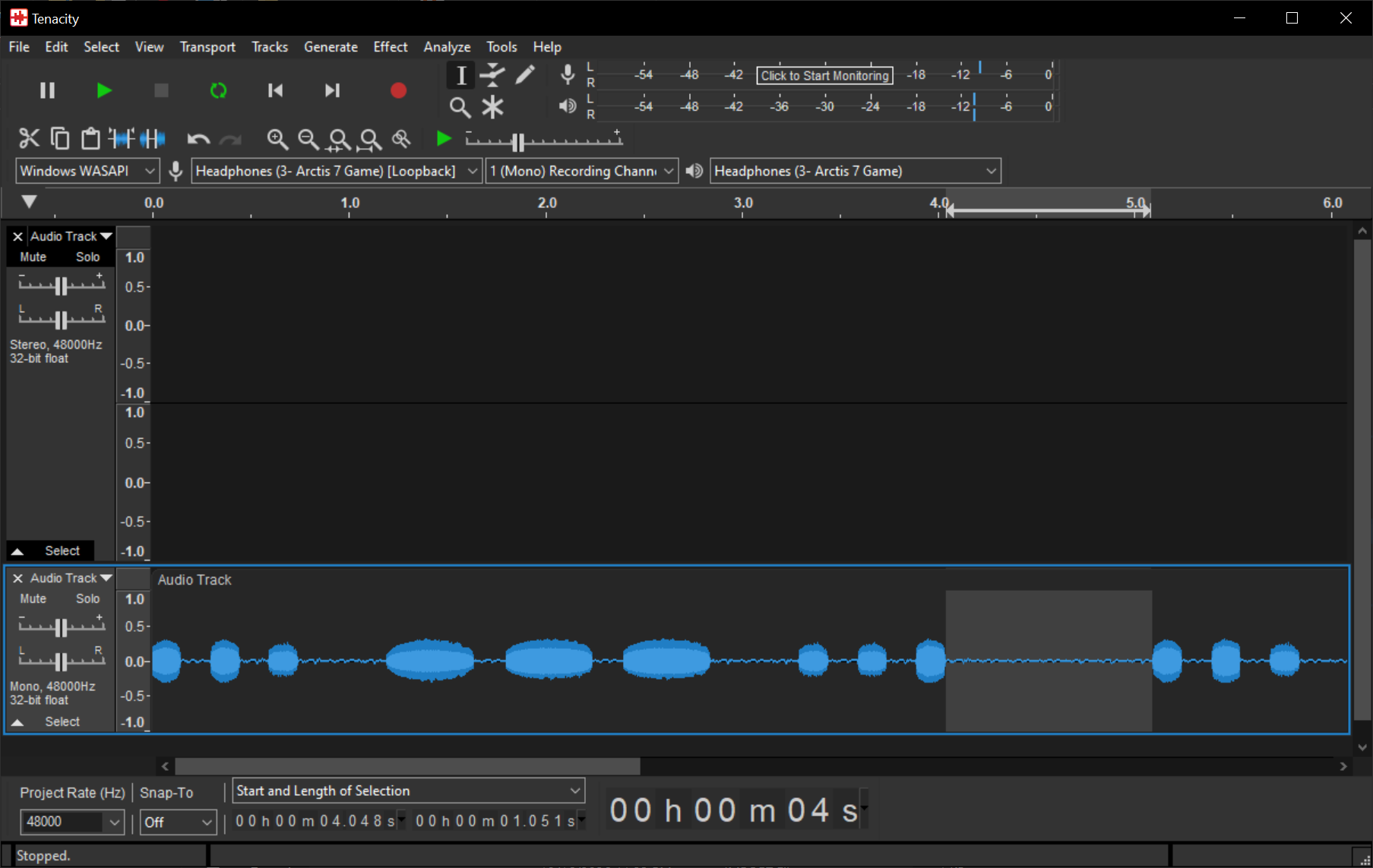
Task: Open the Windows WASAPI host dropdown
Action: (x=87, y=171)
